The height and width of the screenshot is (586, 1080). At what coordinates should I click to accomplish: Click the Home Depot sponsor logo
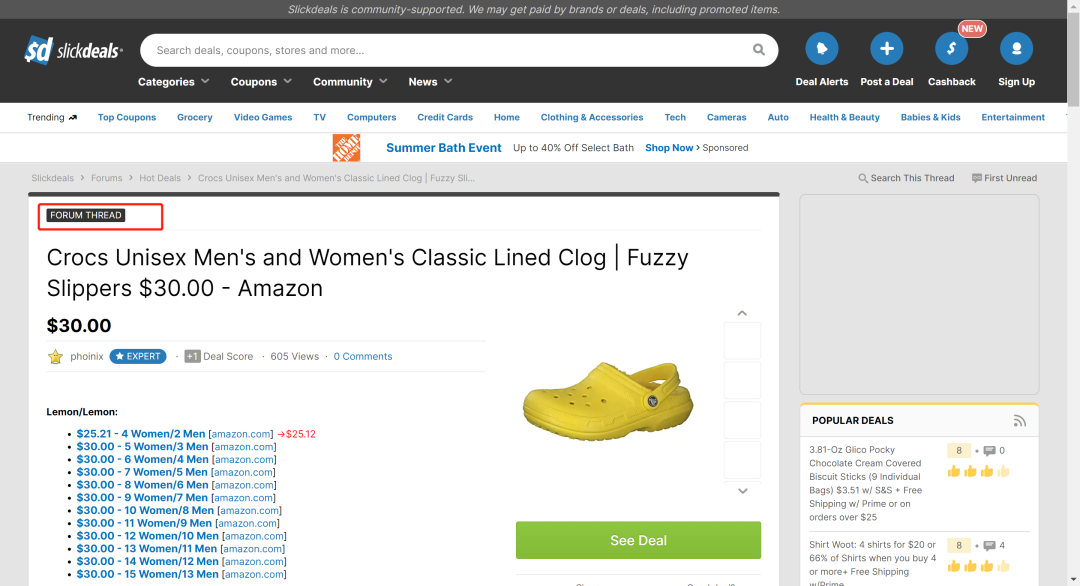[346, 148]
